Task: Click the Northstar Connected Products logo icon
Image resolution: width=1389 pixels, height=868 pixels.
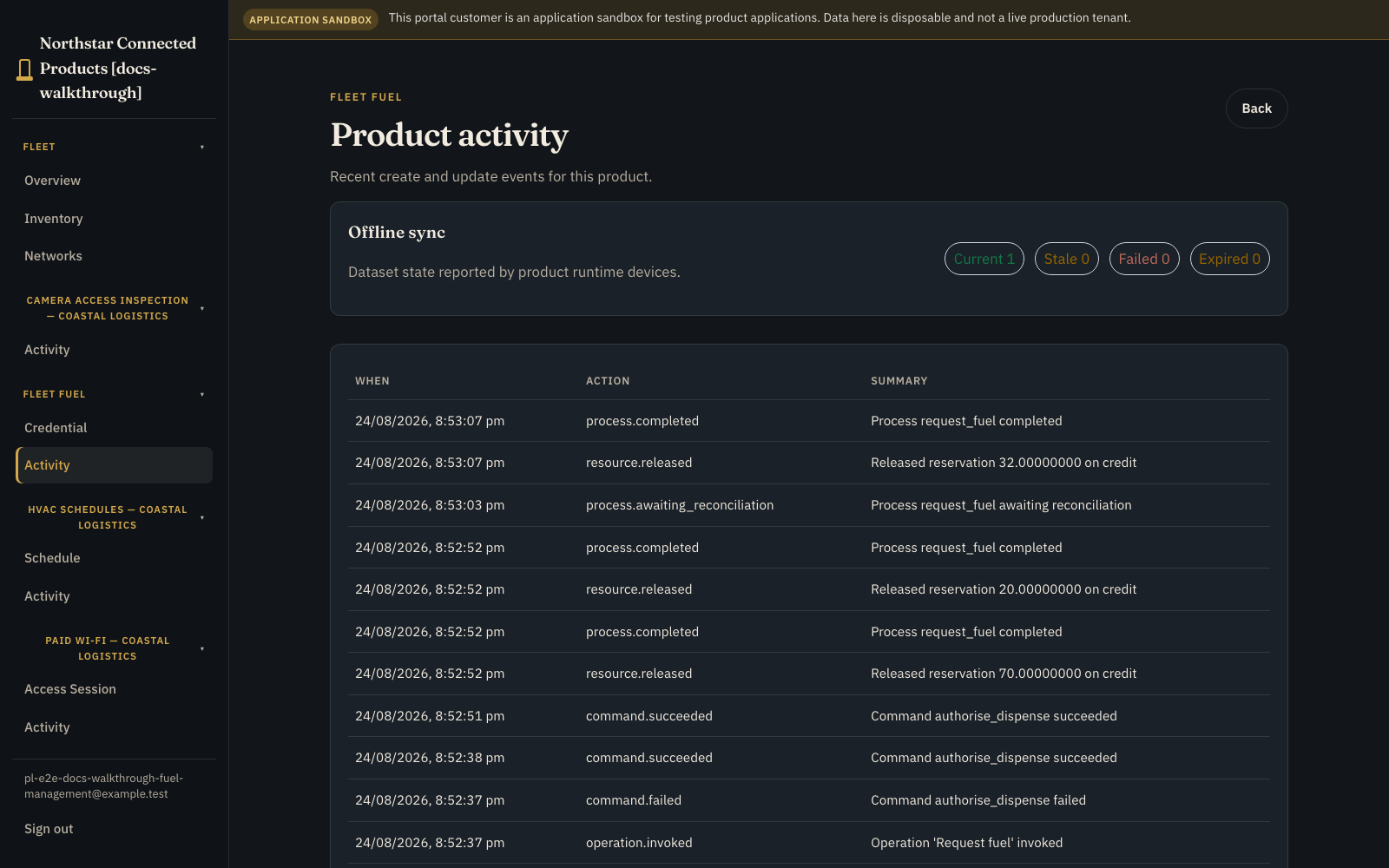Action: 24,69
